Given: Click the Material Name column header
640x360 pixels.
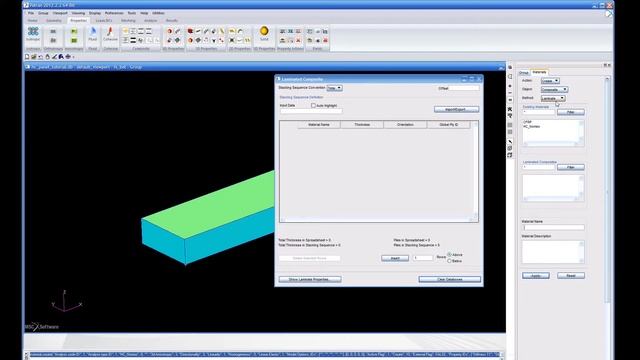Looking at the screenshot, I should (319, 124).
